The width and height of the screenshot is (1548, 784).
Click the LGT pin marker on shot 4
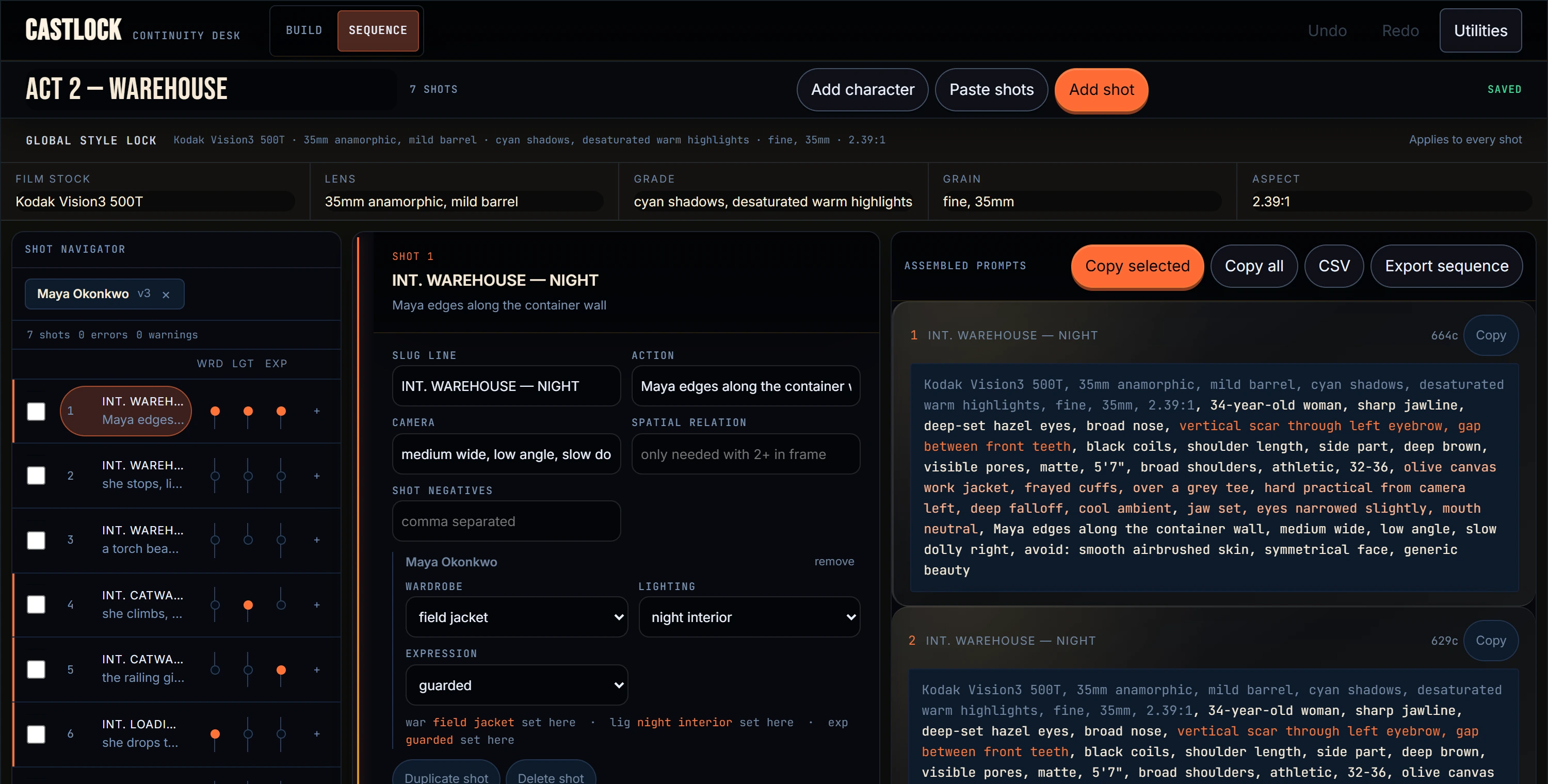click(248, 605)
